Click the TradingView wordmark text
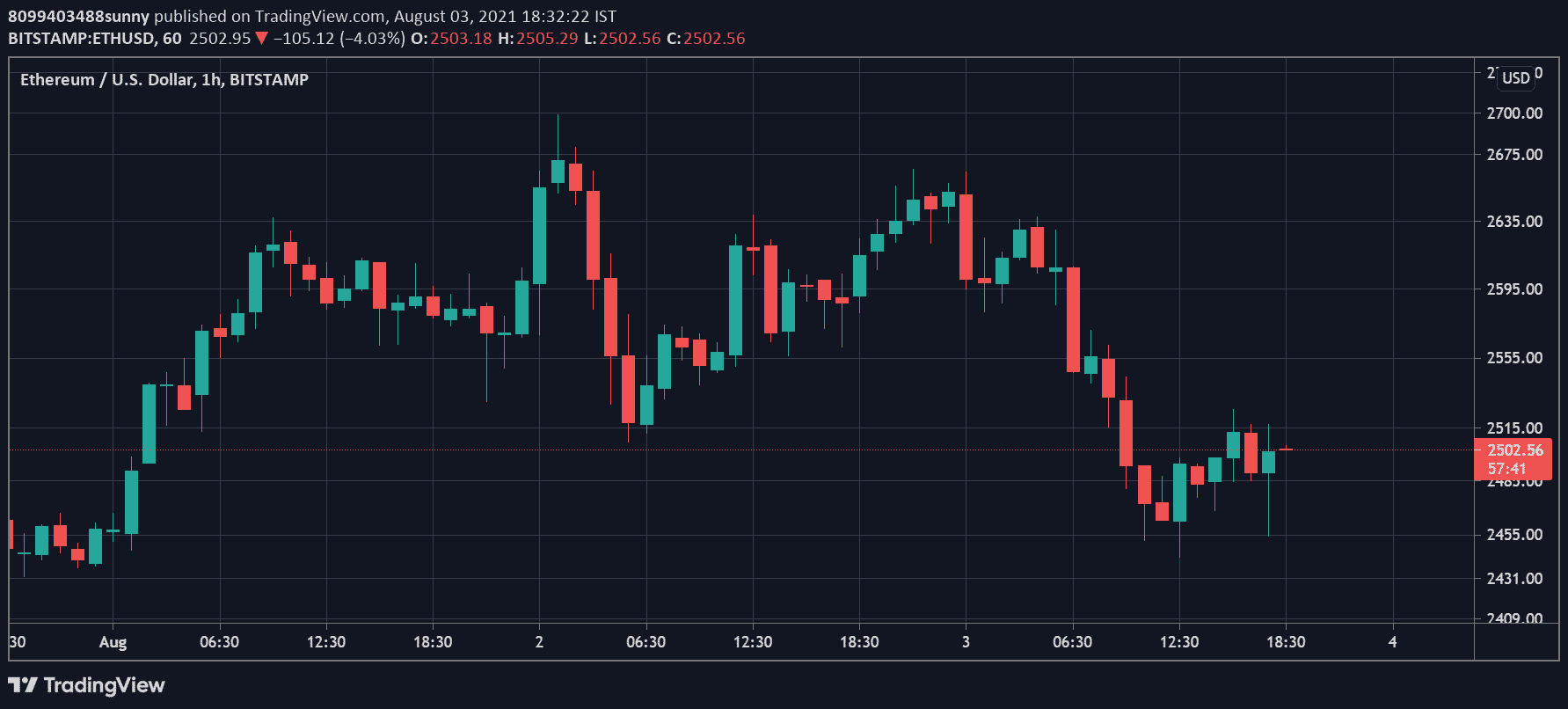The image size is (1568, 709). [x=104, y=684]
